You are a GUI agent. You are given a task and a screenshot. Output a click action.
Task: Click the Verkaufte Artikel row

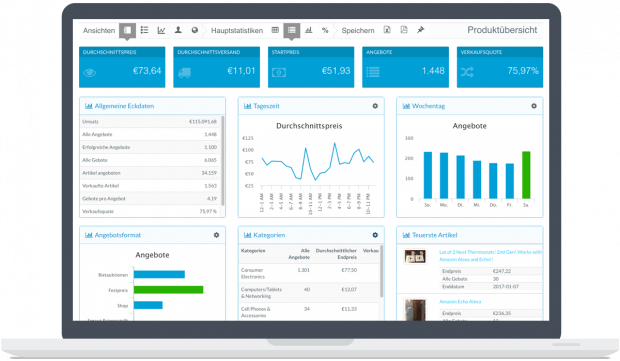150,186
